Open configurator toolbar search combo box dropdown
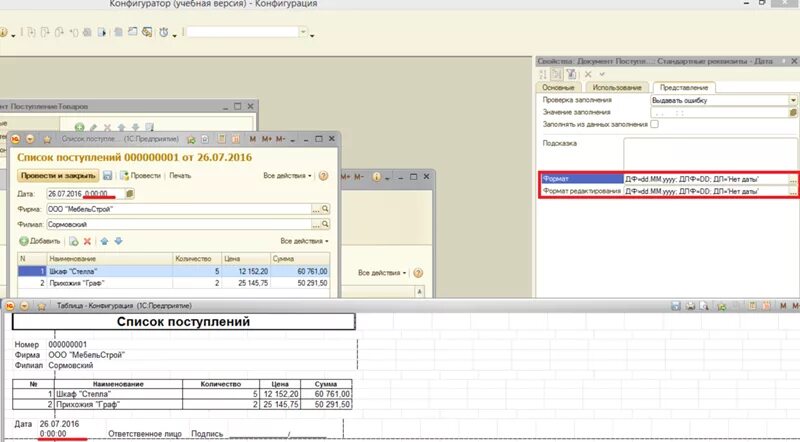Screen dimensions: 800x442 (304, 32)
